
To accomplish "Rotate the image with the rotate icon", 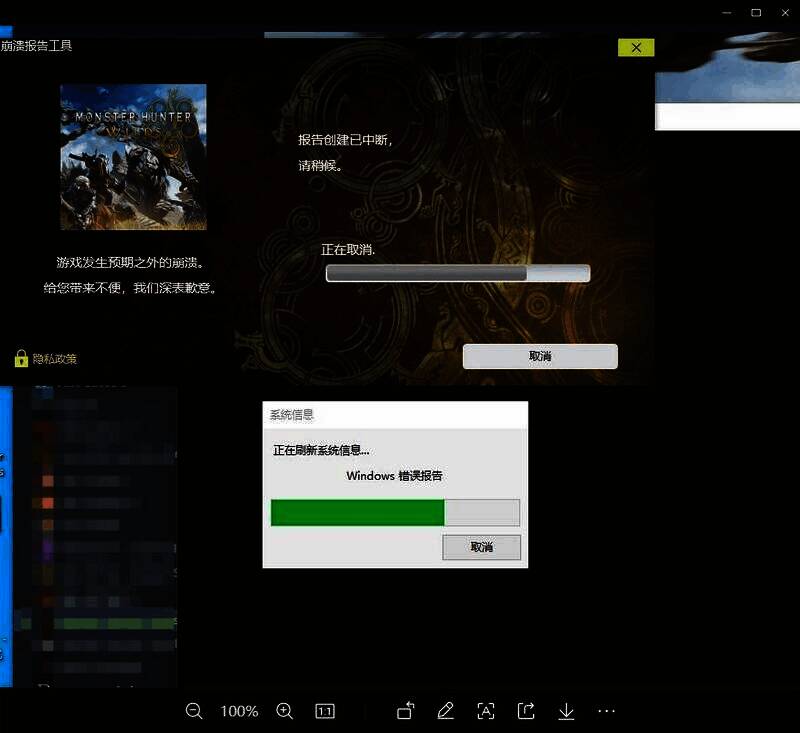I will [406, 711].
